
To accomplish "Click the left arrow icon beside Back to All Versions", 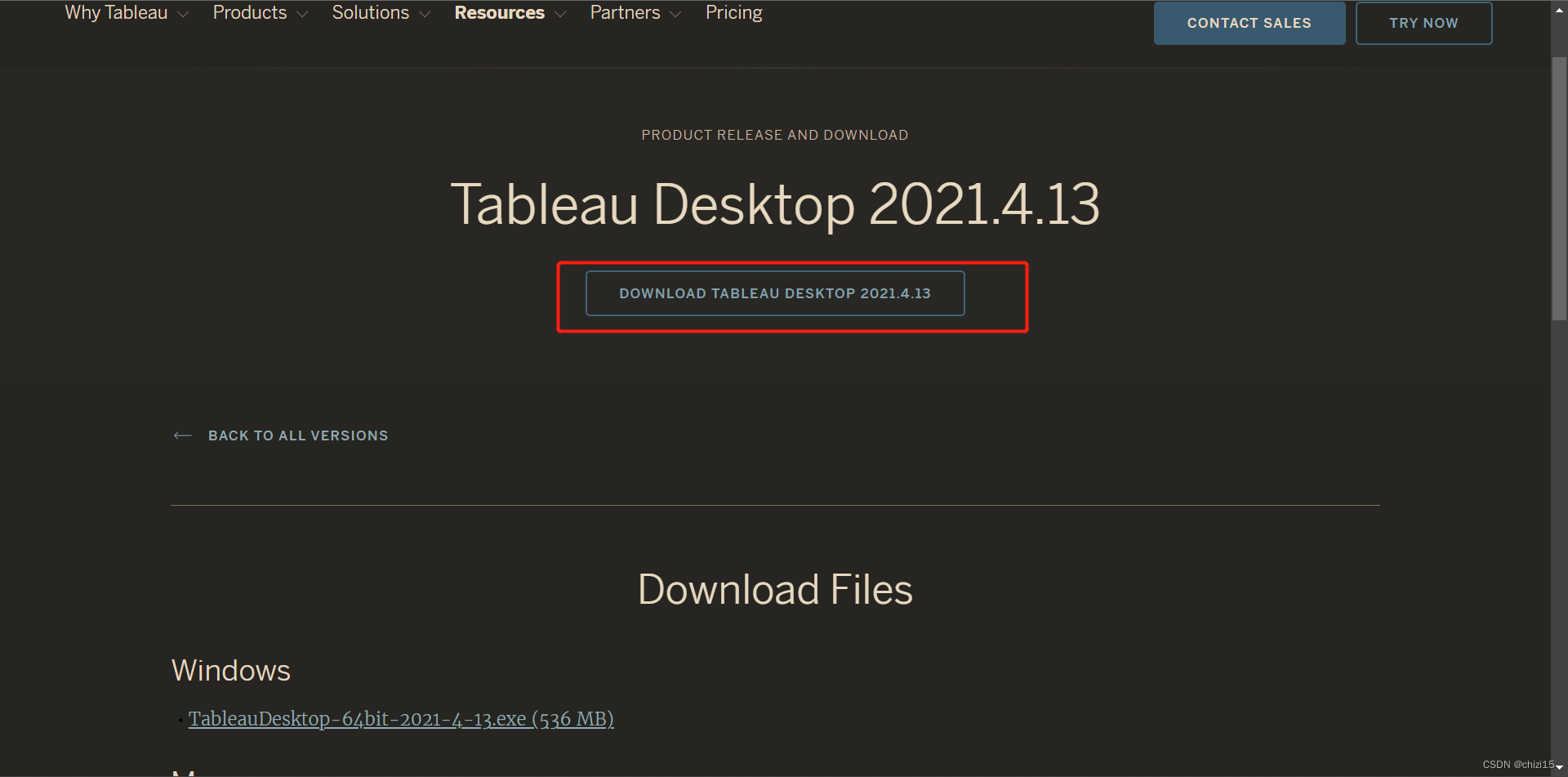I will (x=183, y=435).
